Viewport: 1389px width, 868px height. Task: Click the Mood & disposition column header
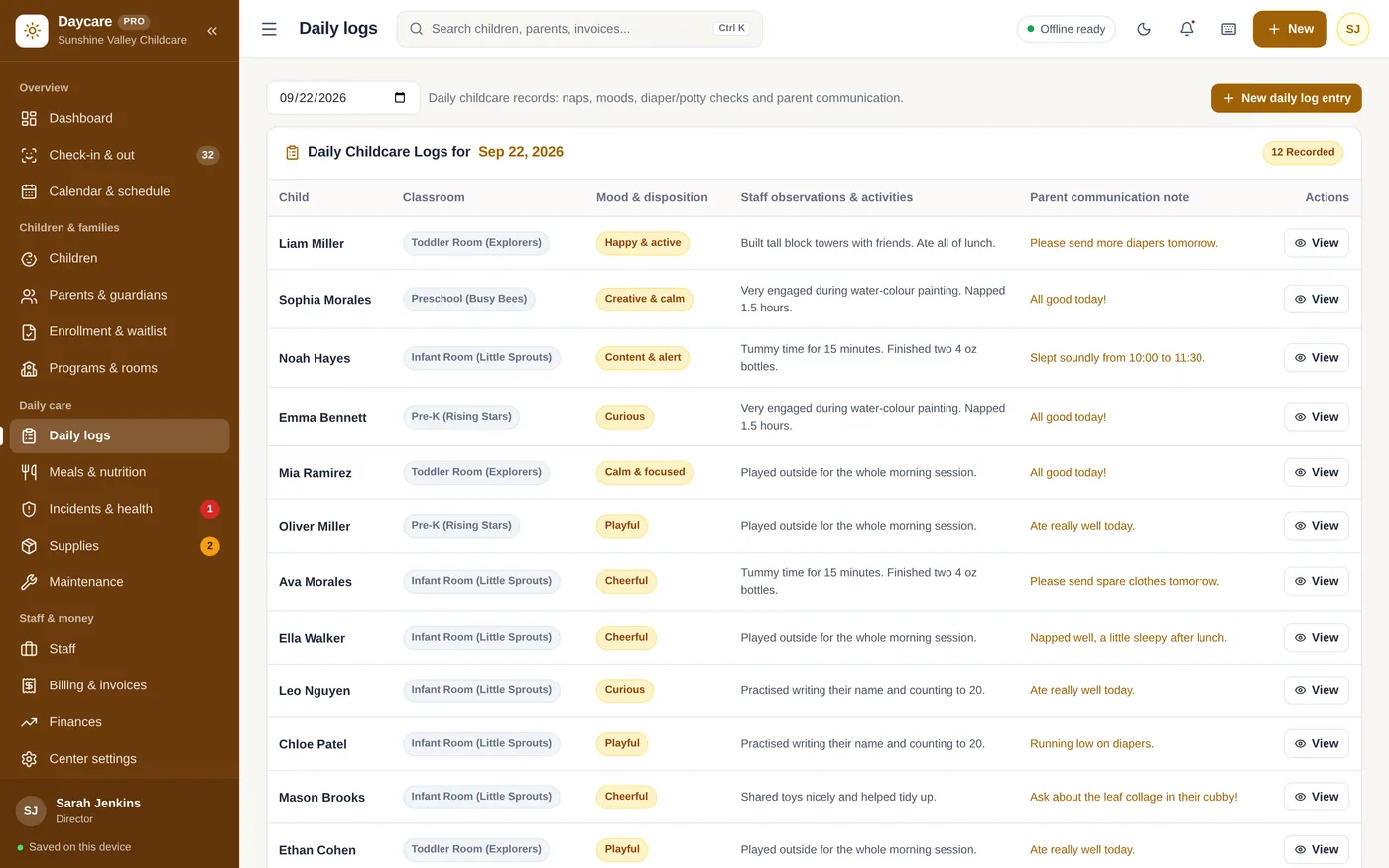tap(652, 197)
